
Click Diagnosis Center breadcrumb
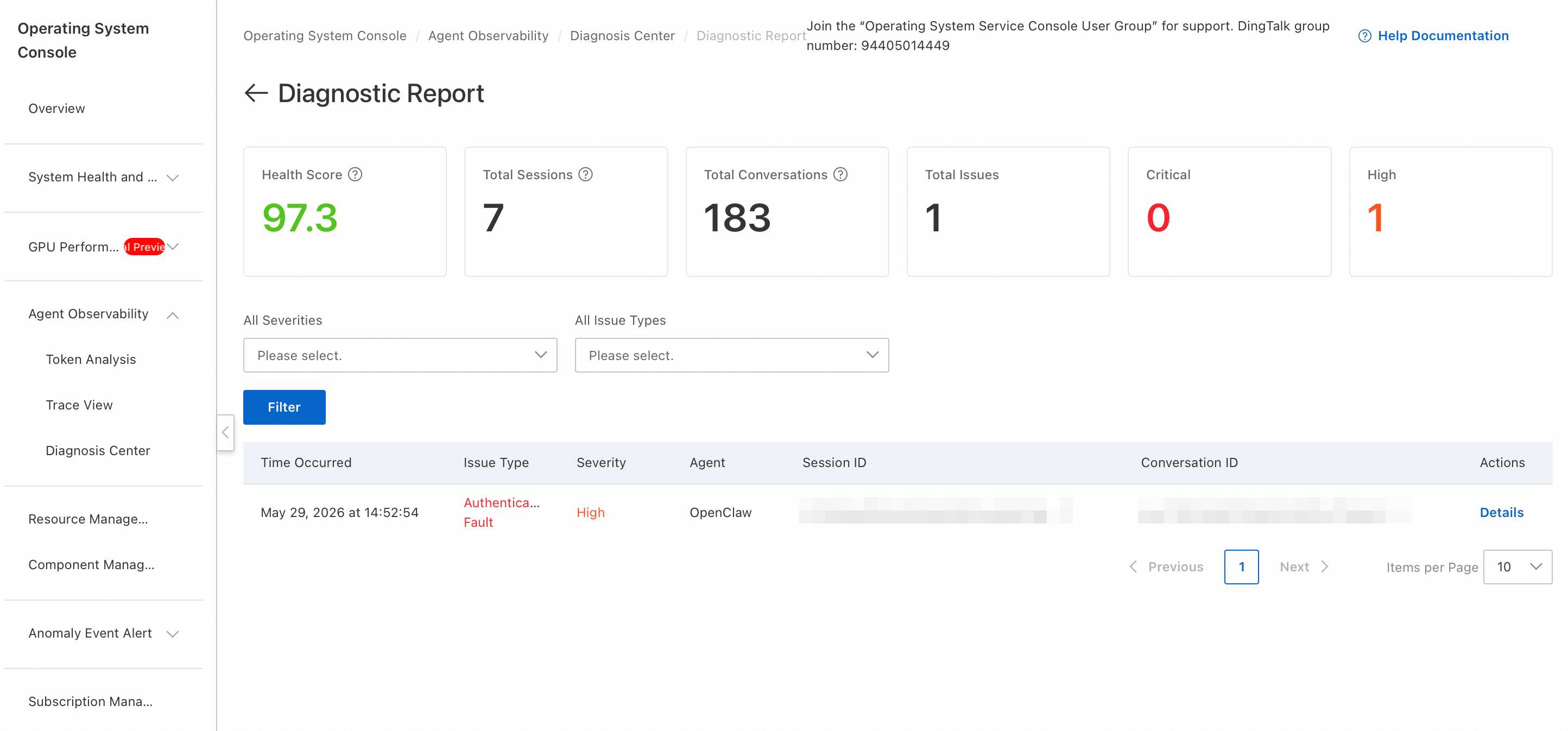point(622,36)
